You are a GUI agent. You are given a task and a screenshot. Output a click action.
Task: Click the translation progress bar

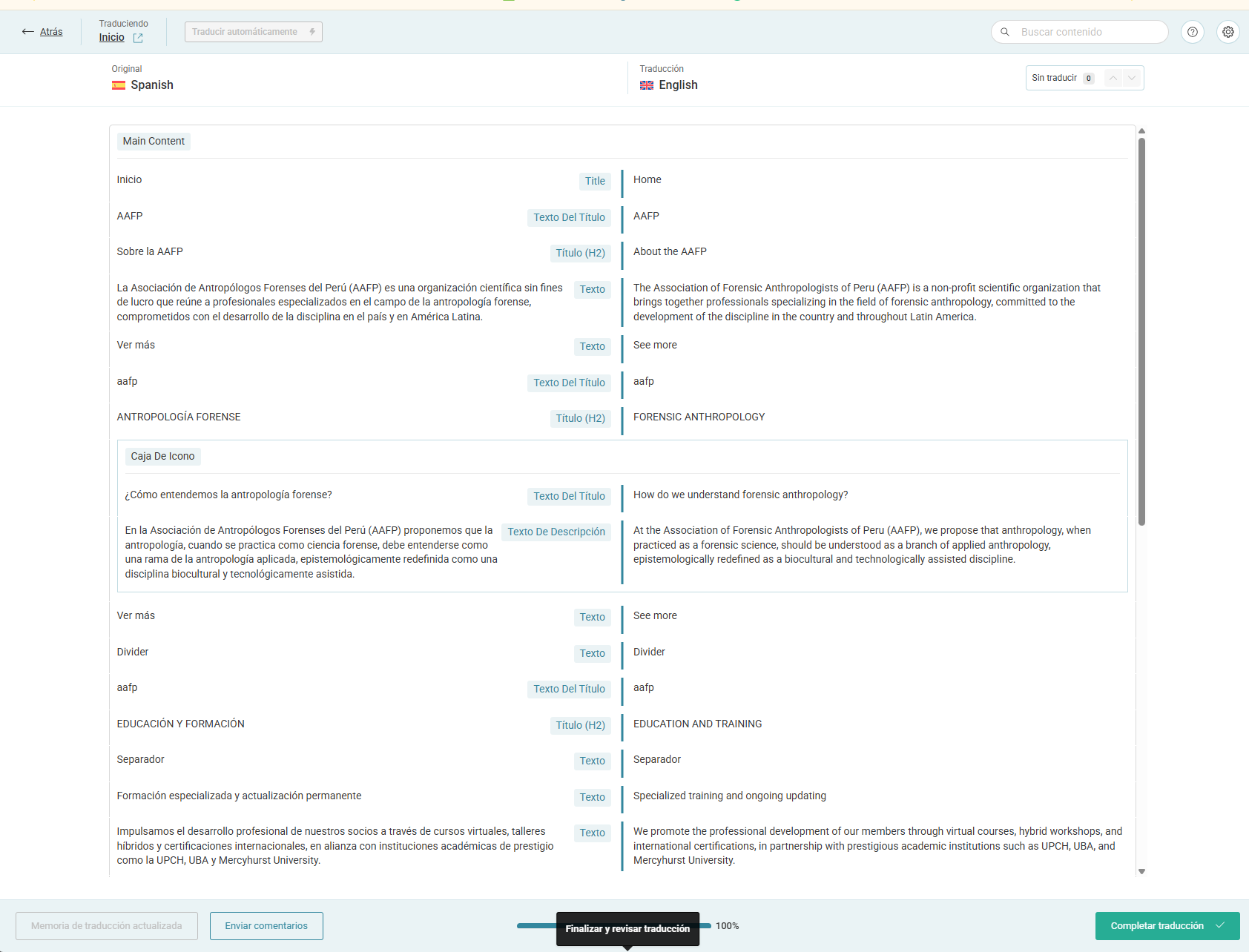click(614, 926)
